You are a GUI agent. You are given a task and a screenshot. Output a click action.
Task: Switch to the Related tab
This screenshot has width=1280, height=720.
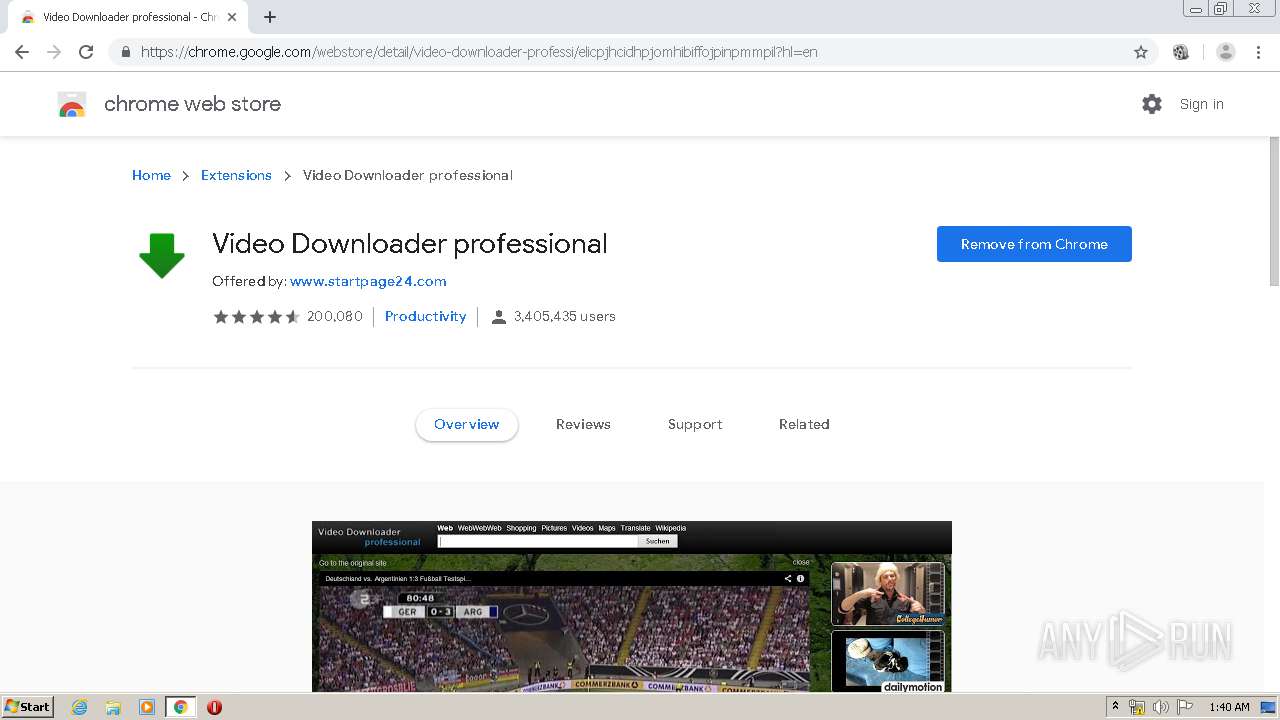click(x=804, y=424)
